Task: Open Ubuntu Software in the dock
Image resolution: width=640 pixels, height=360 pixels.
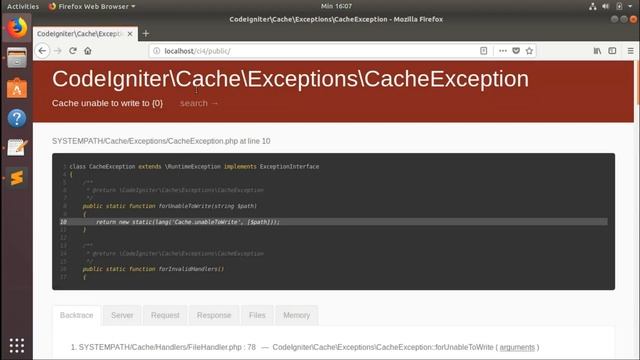Action: point(17,88)
